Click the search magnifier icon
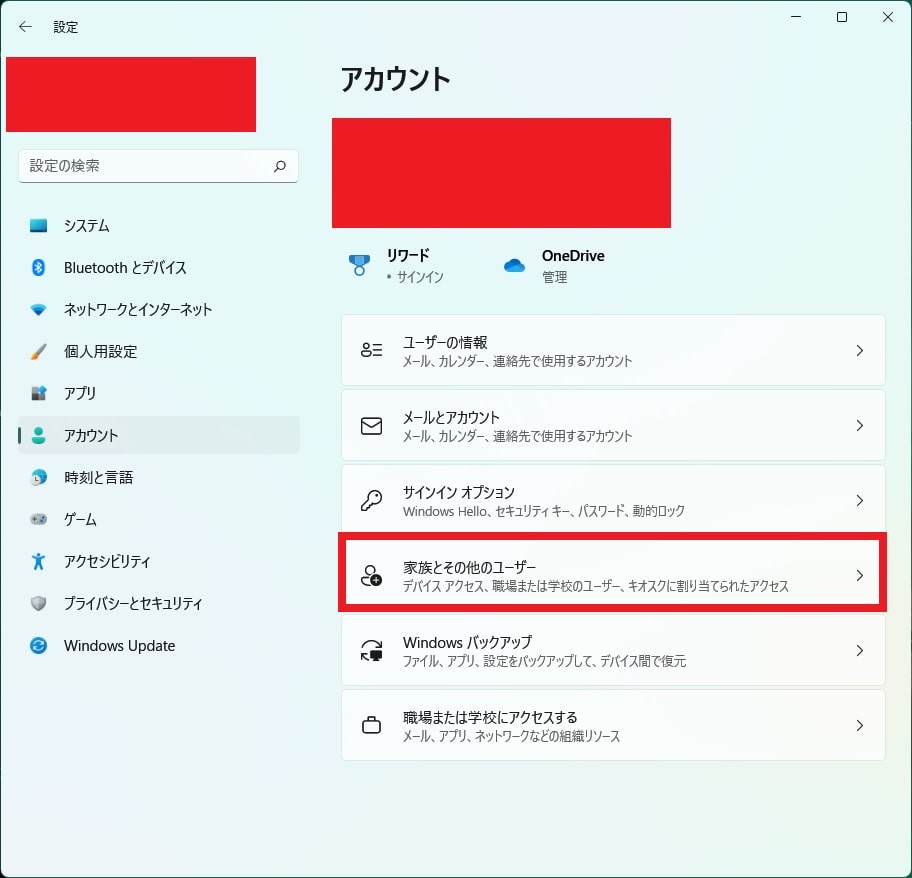 pyautogui.click(x=280, y=166)
